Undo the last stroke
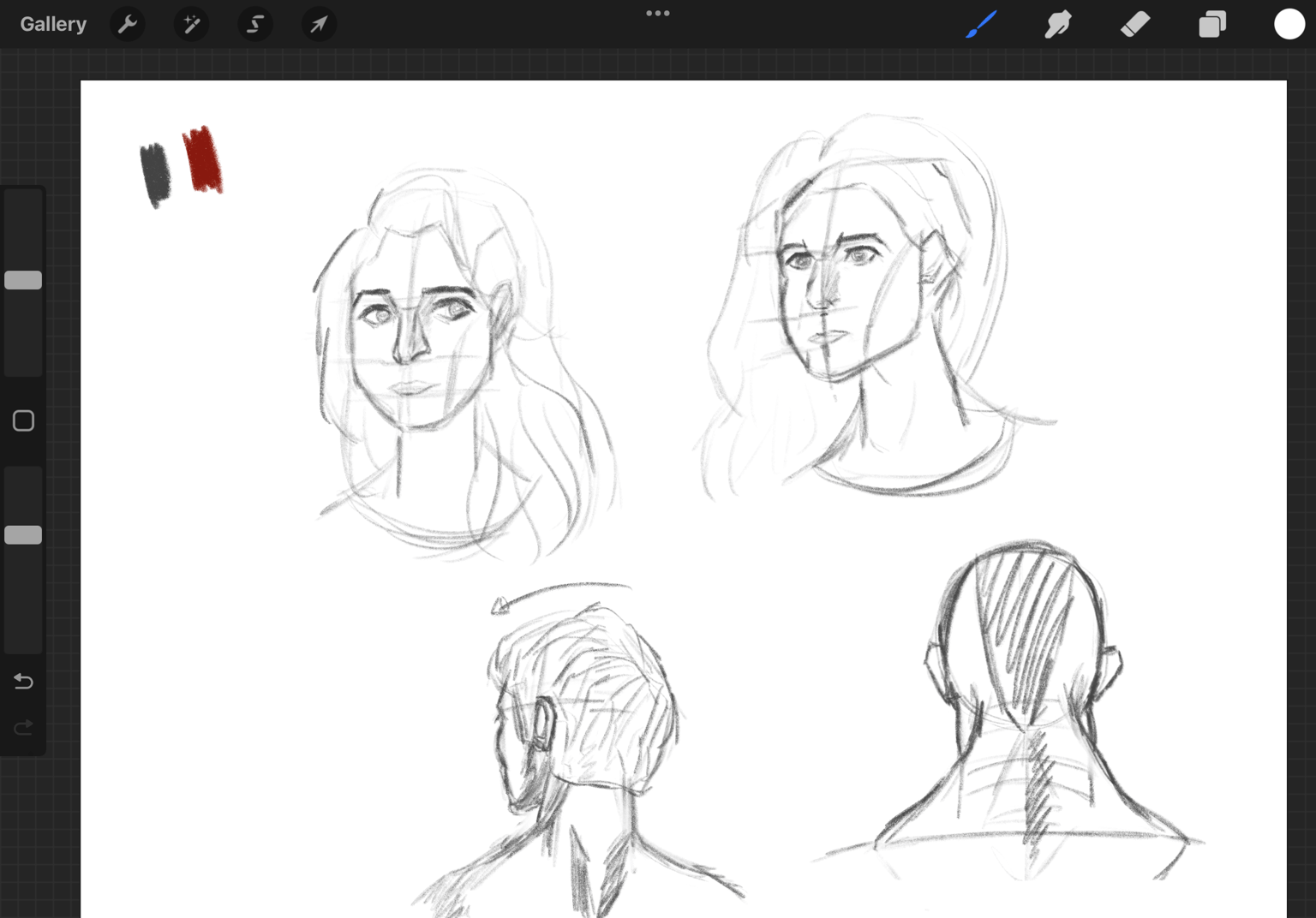Image resolution: width=1316 pixels, height=918 pixels. (x=23, y=682)
